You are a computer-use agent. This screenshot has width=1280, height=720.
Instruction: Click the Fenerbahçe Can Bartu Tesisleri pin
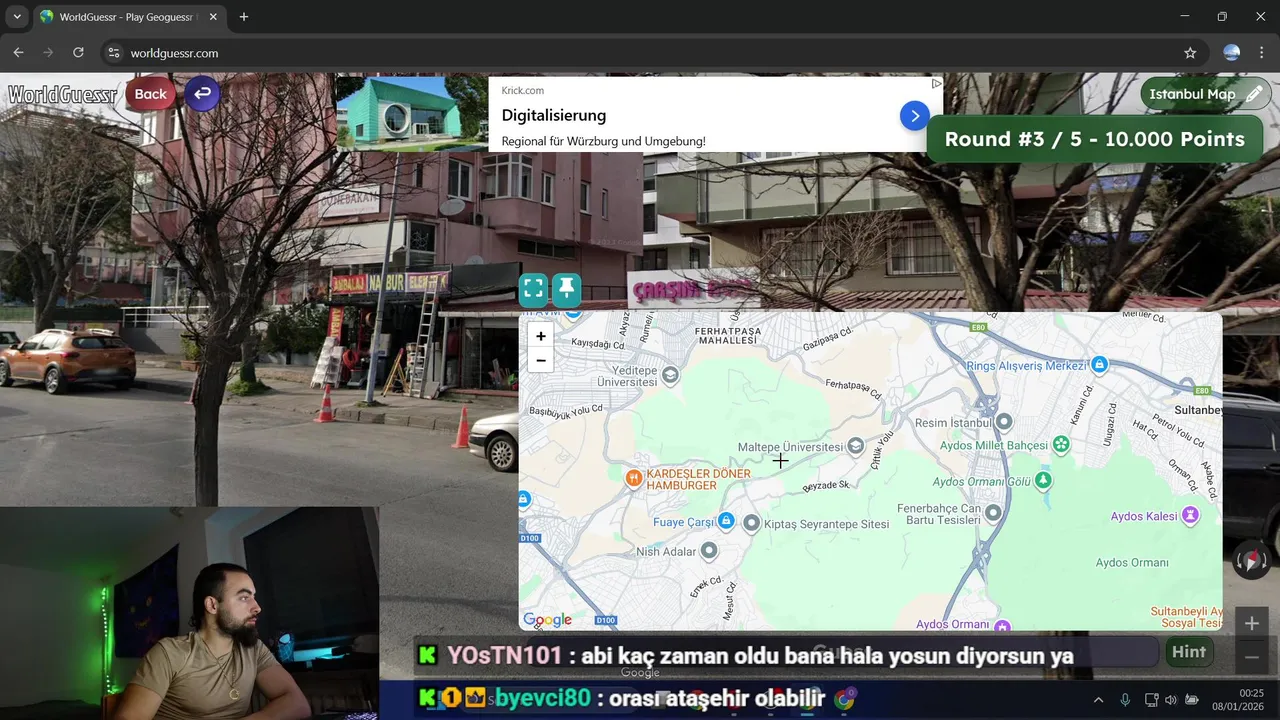pyautogui.click(x=993, y=513)
